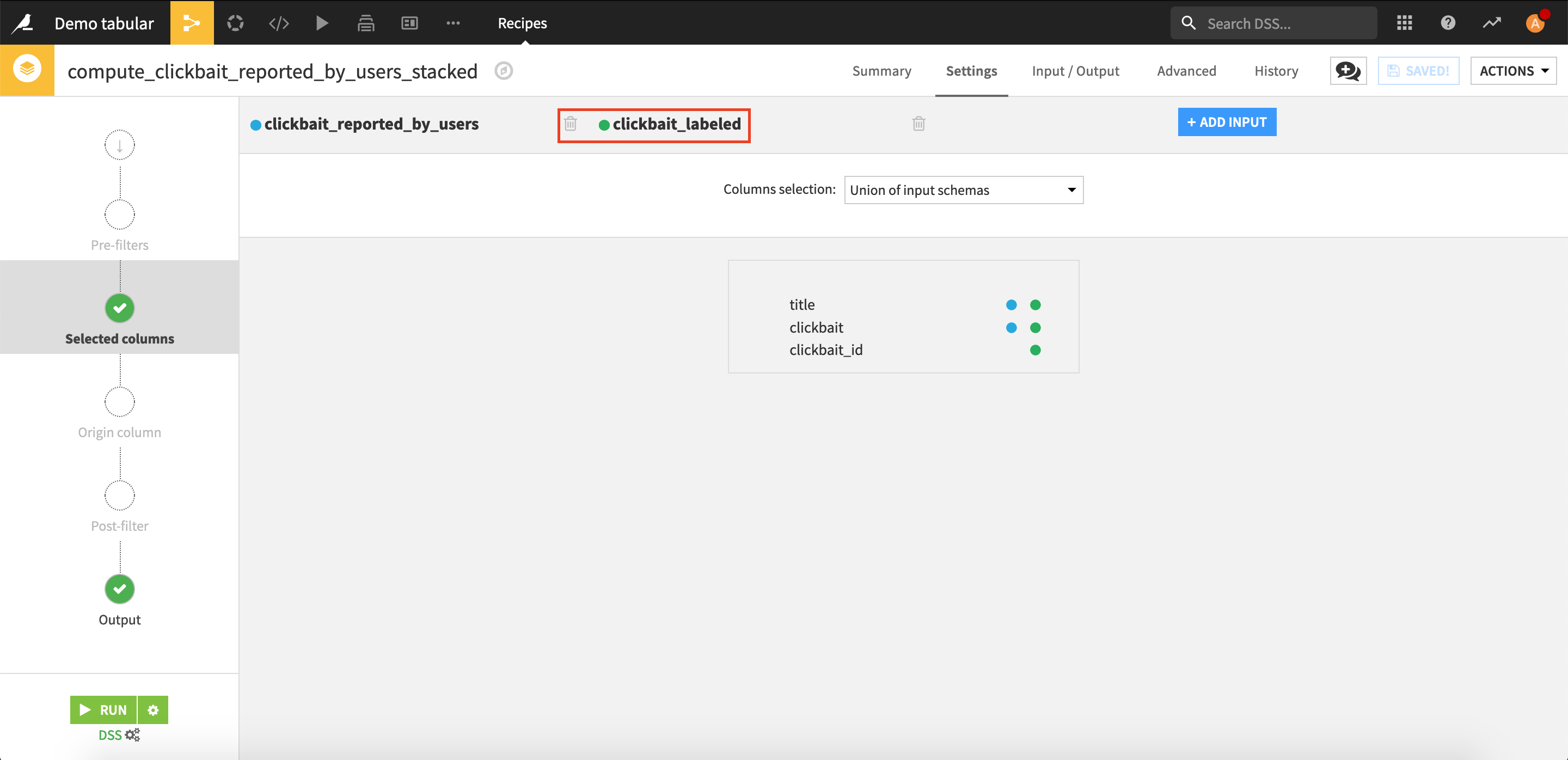Image resolution: width=1568 pixels, height=760 pixels.
Task: Open the more options ellipsis menu
Action: click(453, 23)
